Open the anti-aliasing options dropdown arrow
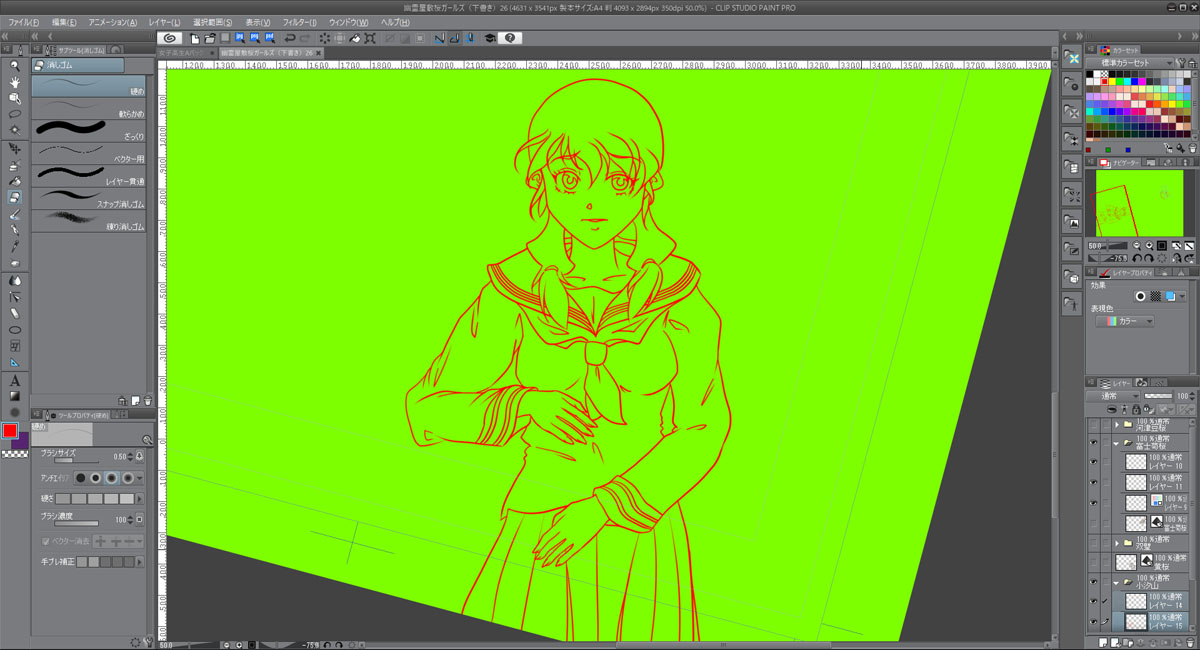 (140, 478)
